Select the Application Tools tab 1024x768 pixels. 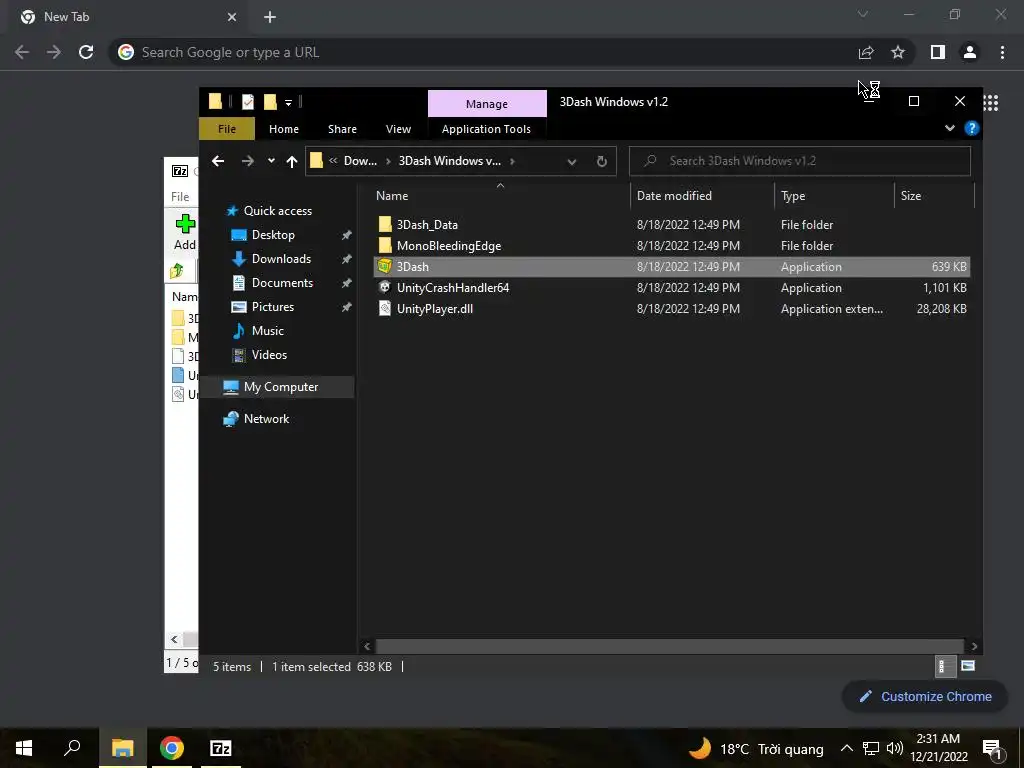click(486, 129)
